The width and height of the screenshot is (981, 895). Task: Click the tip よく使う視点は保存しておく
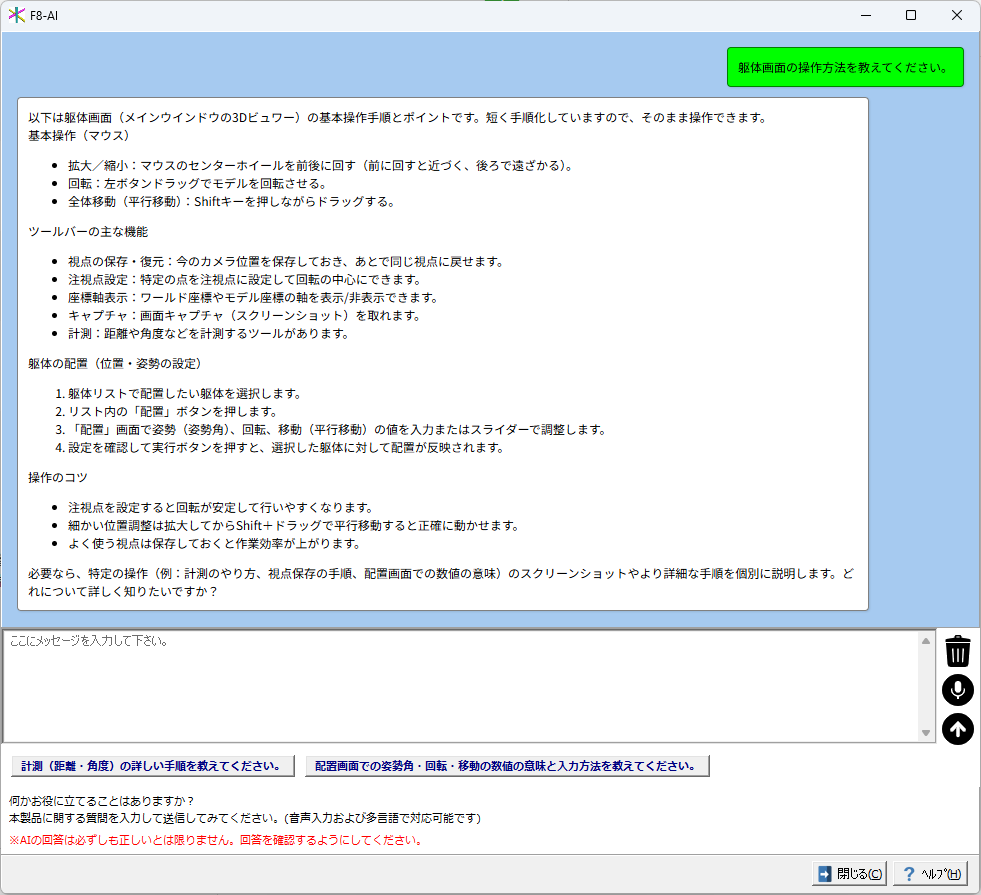coord(215,544)
